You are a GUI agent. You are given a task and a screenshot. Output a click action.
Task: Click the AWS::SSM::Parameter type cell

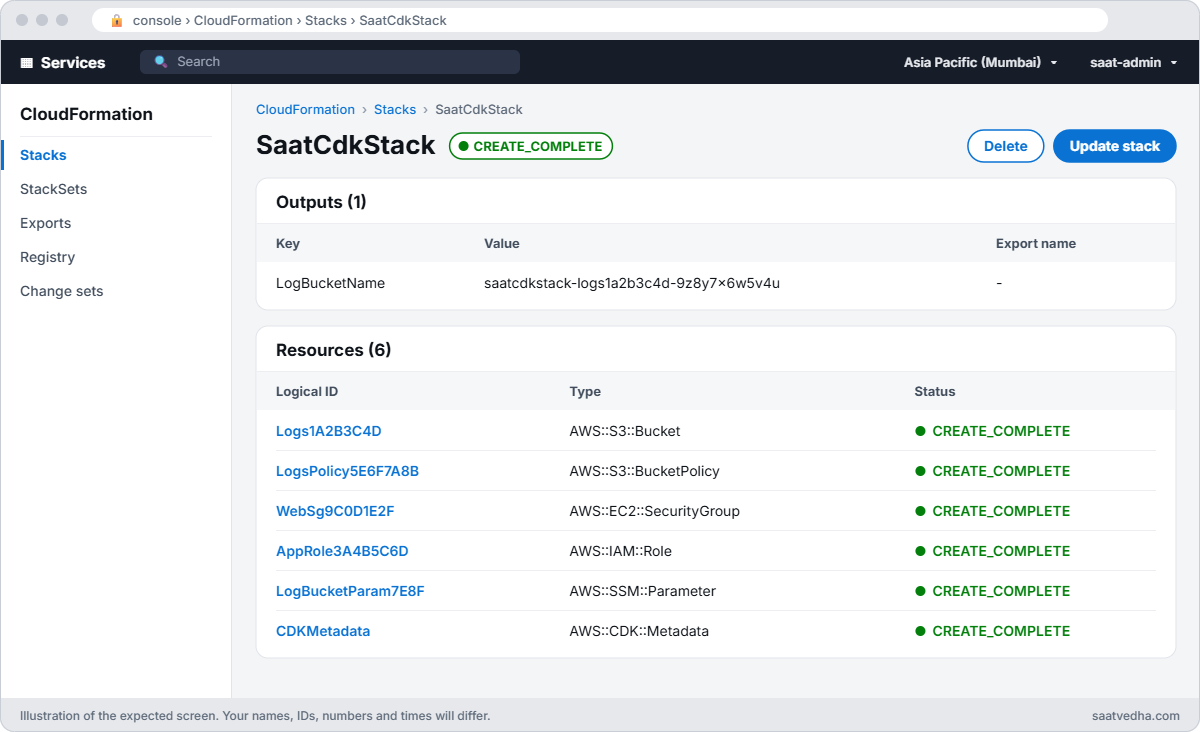click(642, 591)
